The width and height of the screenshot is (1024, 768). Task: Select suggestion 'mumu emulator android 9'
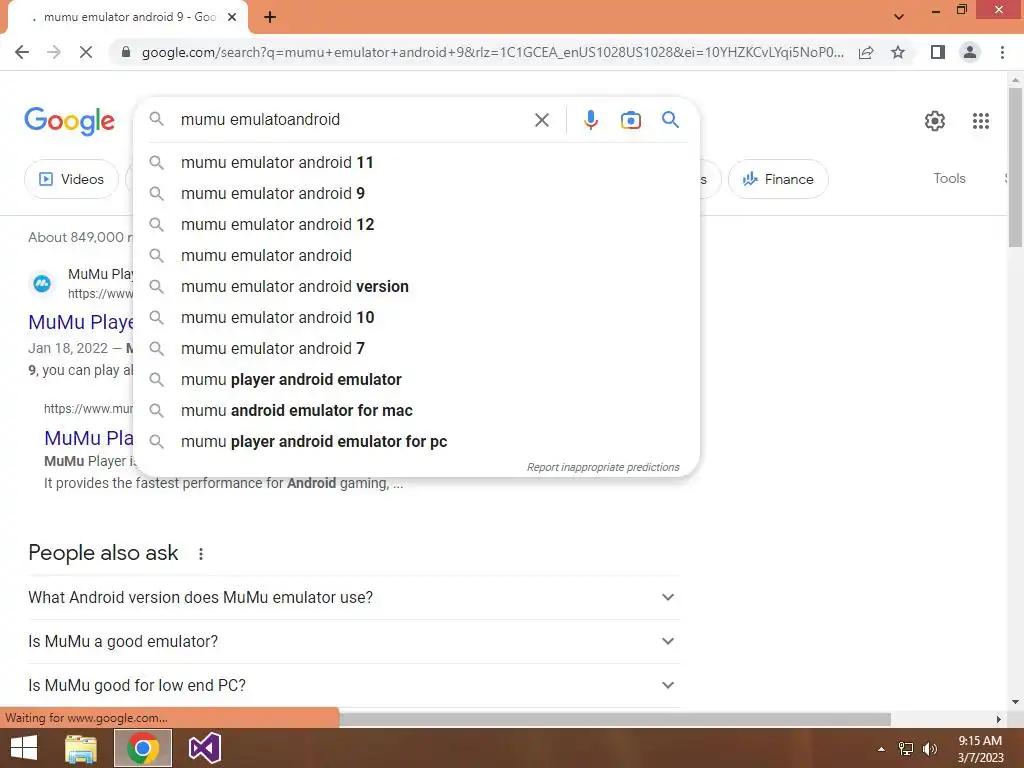tap(416, 193)
